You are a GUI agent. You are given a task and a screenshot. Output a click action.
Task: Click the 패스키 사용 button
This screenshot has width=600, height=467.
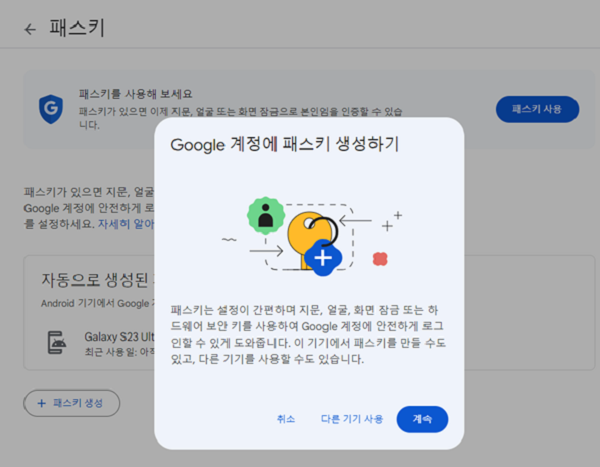click(x=537, y=109)
